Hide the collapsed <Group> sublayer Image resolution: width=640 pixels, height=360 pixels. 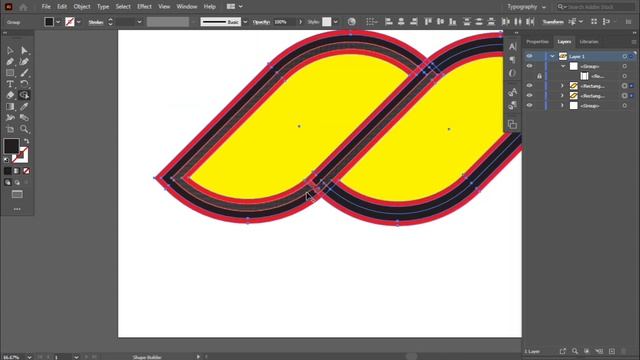529,106
